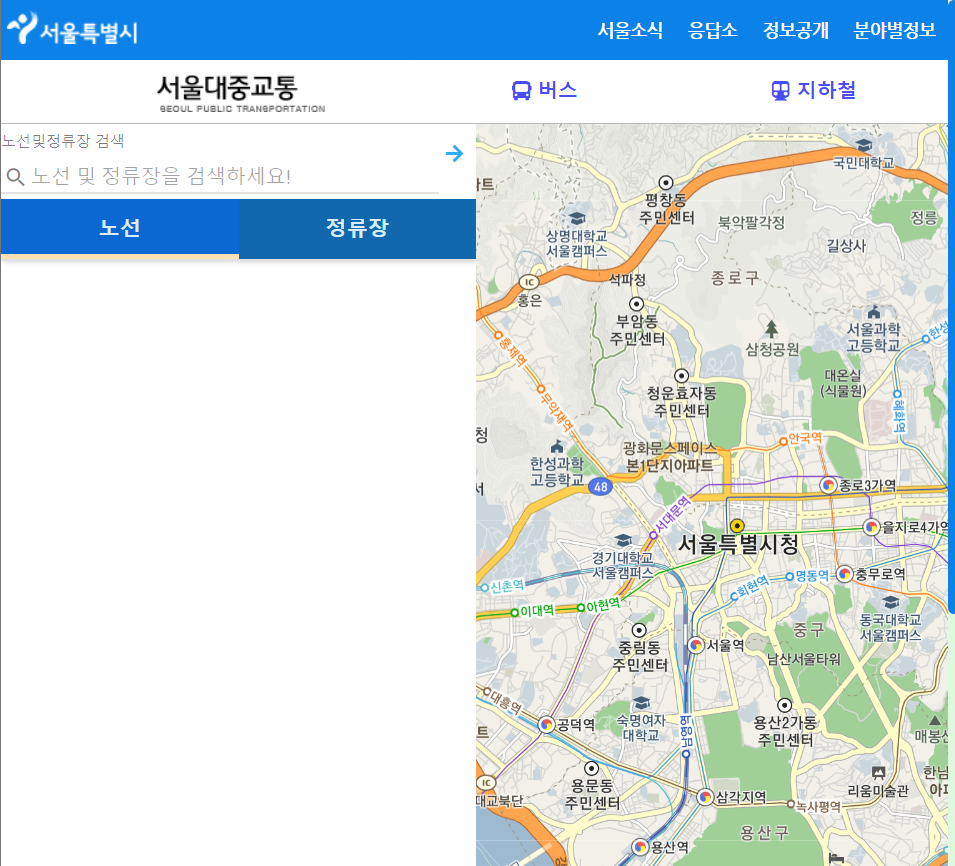Click the 이대역 station marker

point(515,612)
